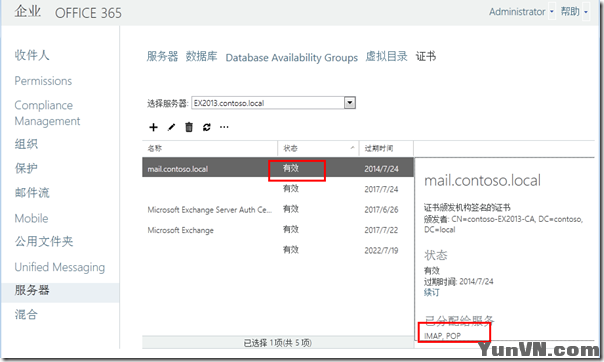
Task: Click the 企业 header link
Action: pyautogui.click(x=27, y=11)
